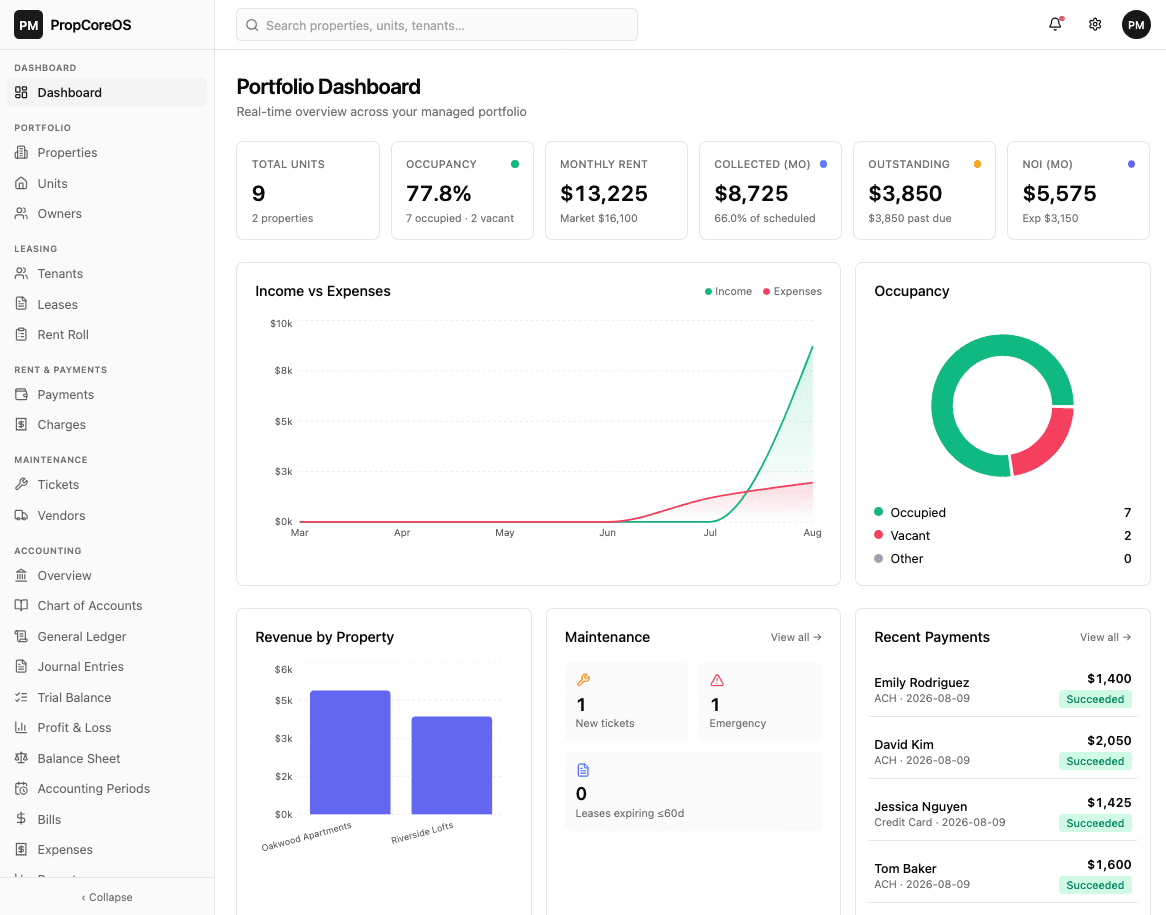Select Tom Baker payment row

pyautogui.click(x=1002, y=875)
